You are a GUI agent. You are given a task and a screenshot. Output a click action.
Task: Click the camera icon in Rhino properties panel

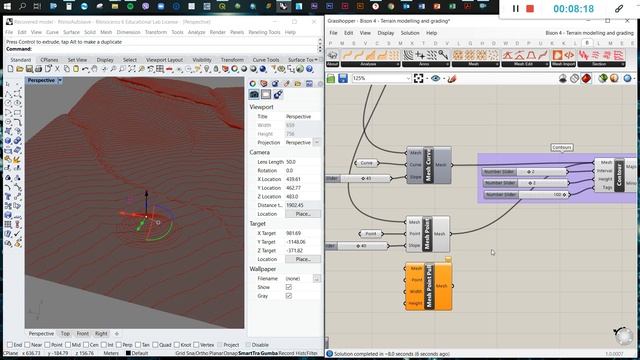click(254, 94)
